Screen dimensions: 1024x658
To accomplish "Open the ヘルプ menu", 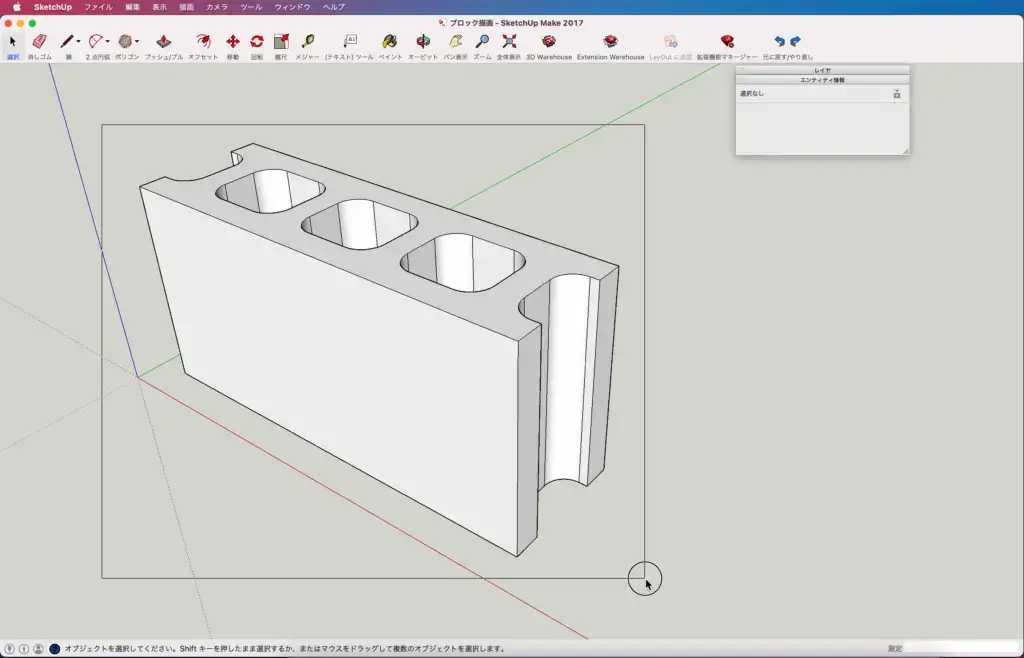I will (x=334, y=7).
